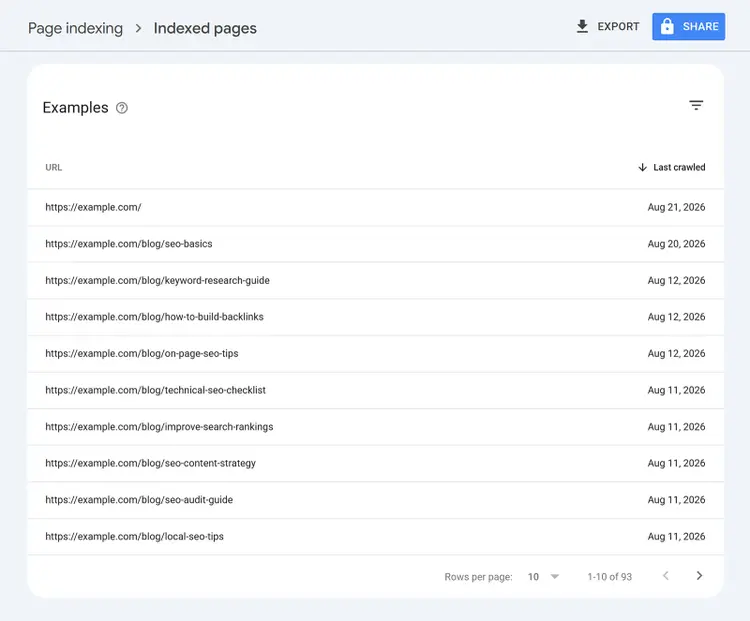The width and height of the screenshot is (750, 621).
Task: Click the URL column header
Action: pos(54,167)
